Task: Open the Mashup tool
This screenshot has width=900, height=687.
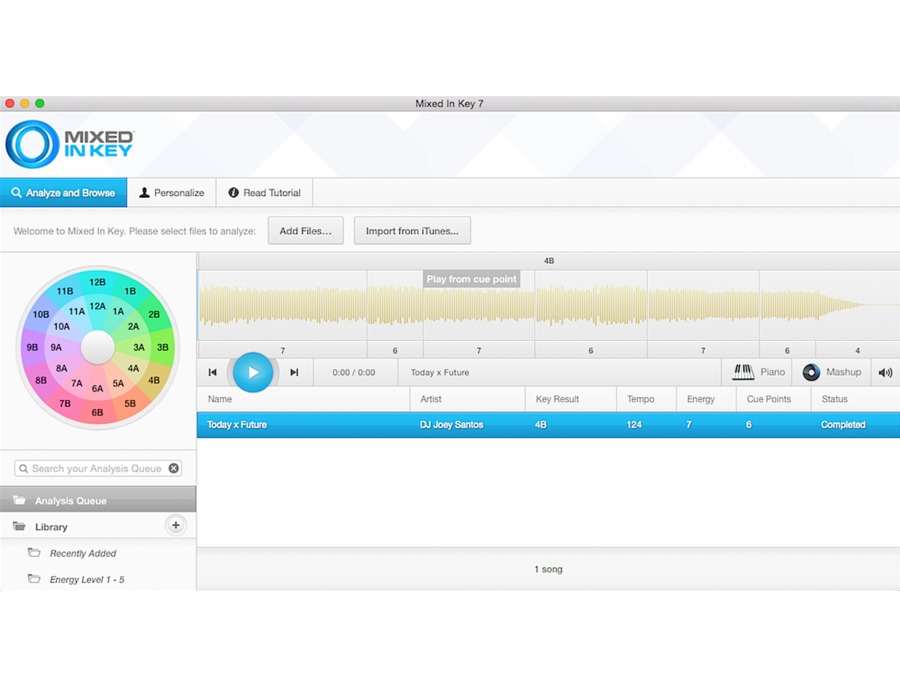Action: coord(832,372)
